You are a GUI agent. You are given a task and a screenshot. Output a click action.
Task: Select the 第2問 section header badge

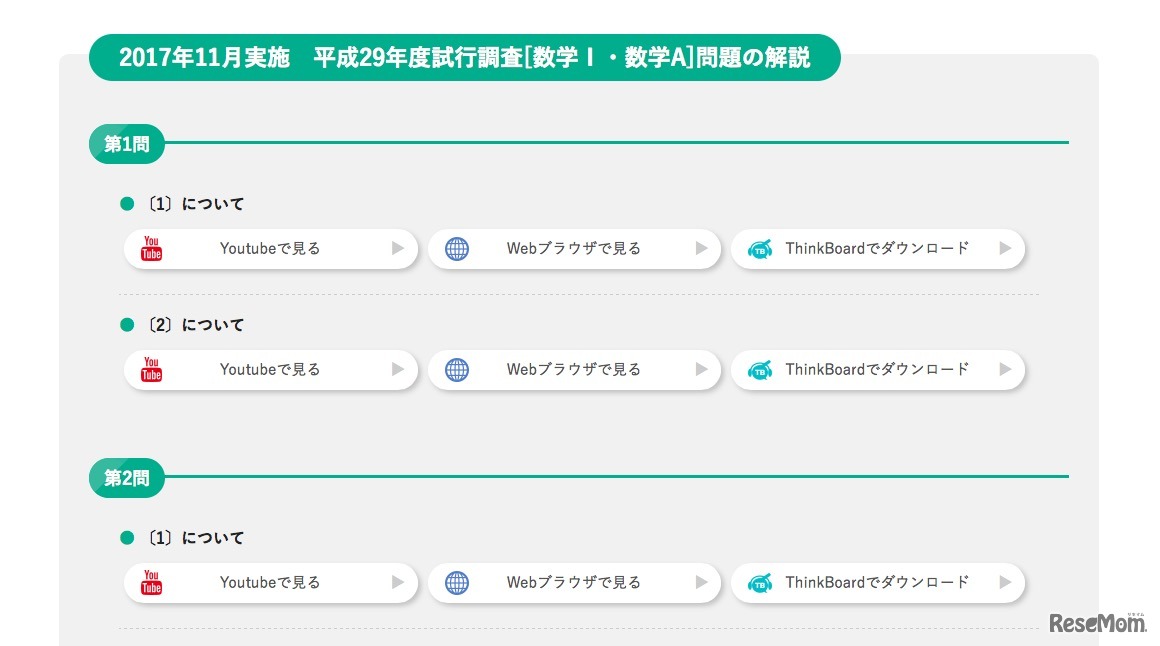point(126,477)
